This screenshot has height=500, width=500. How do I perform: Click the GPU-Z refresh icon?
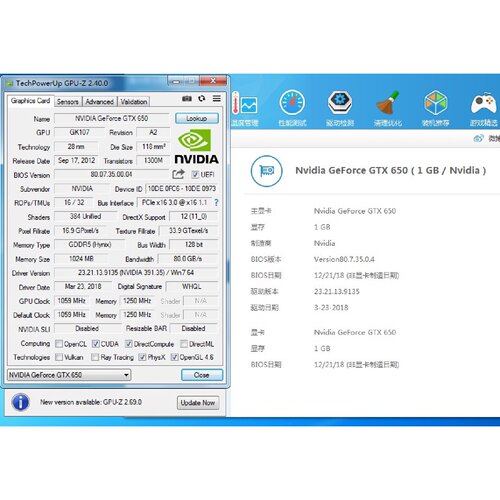pos(202,99)
